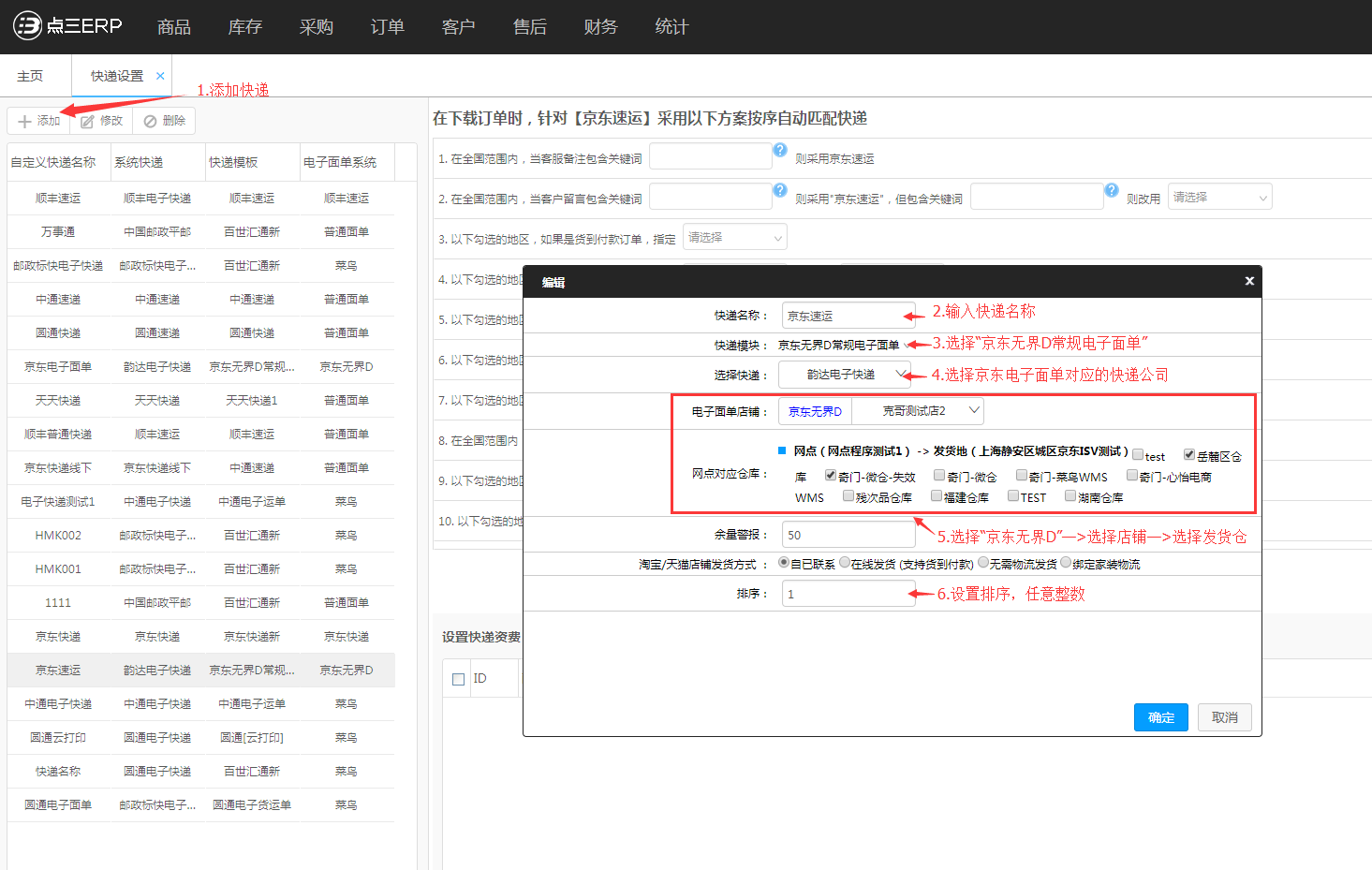Click the 修改 button

click(101, 121)
